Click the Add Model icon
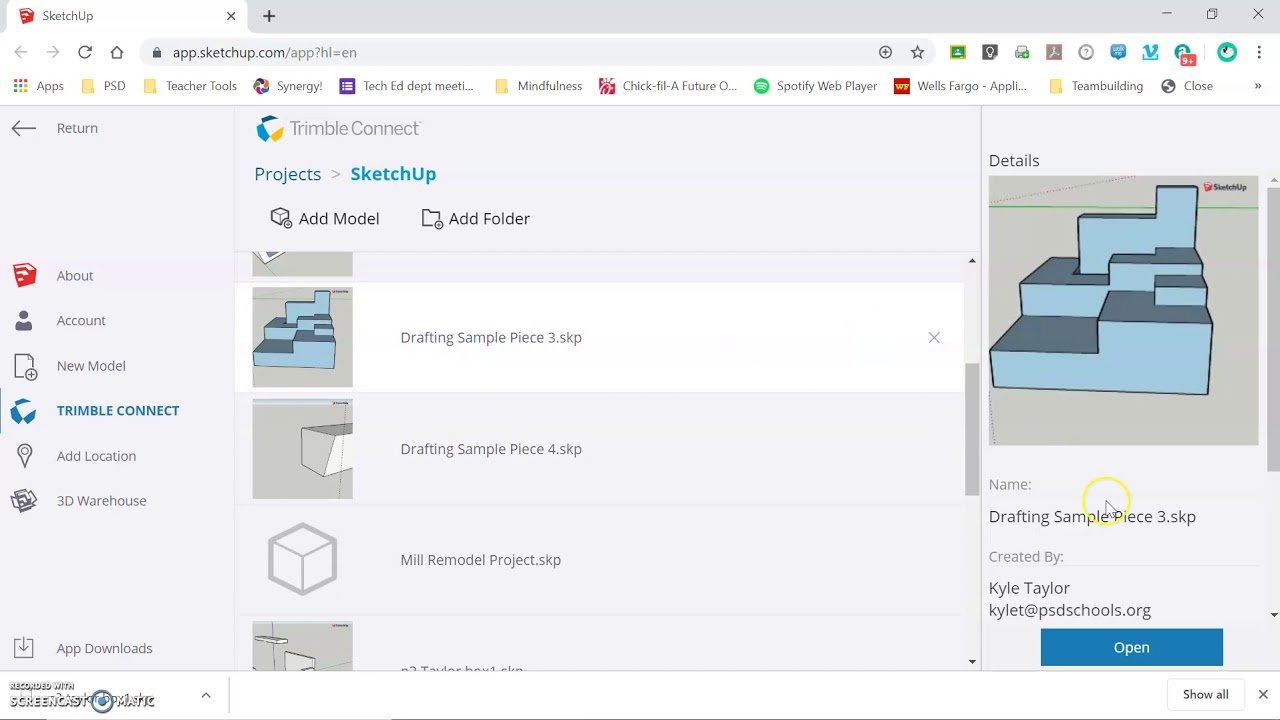Screen dimensions: 1280x720 coord(281,218)
